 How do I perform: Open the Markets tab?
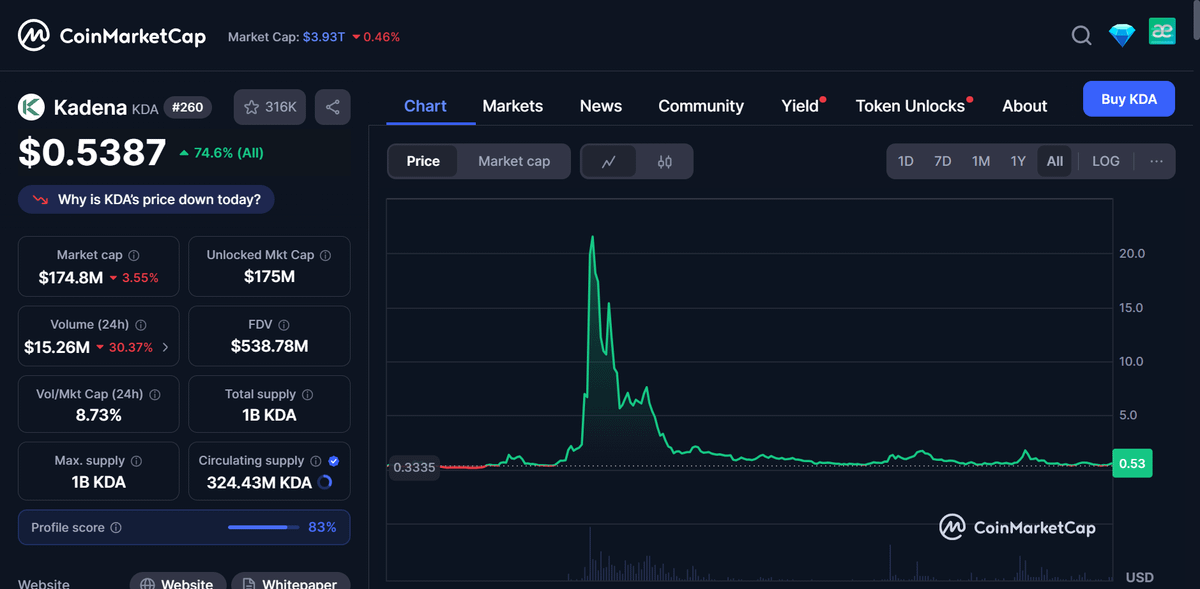(513, 106)
